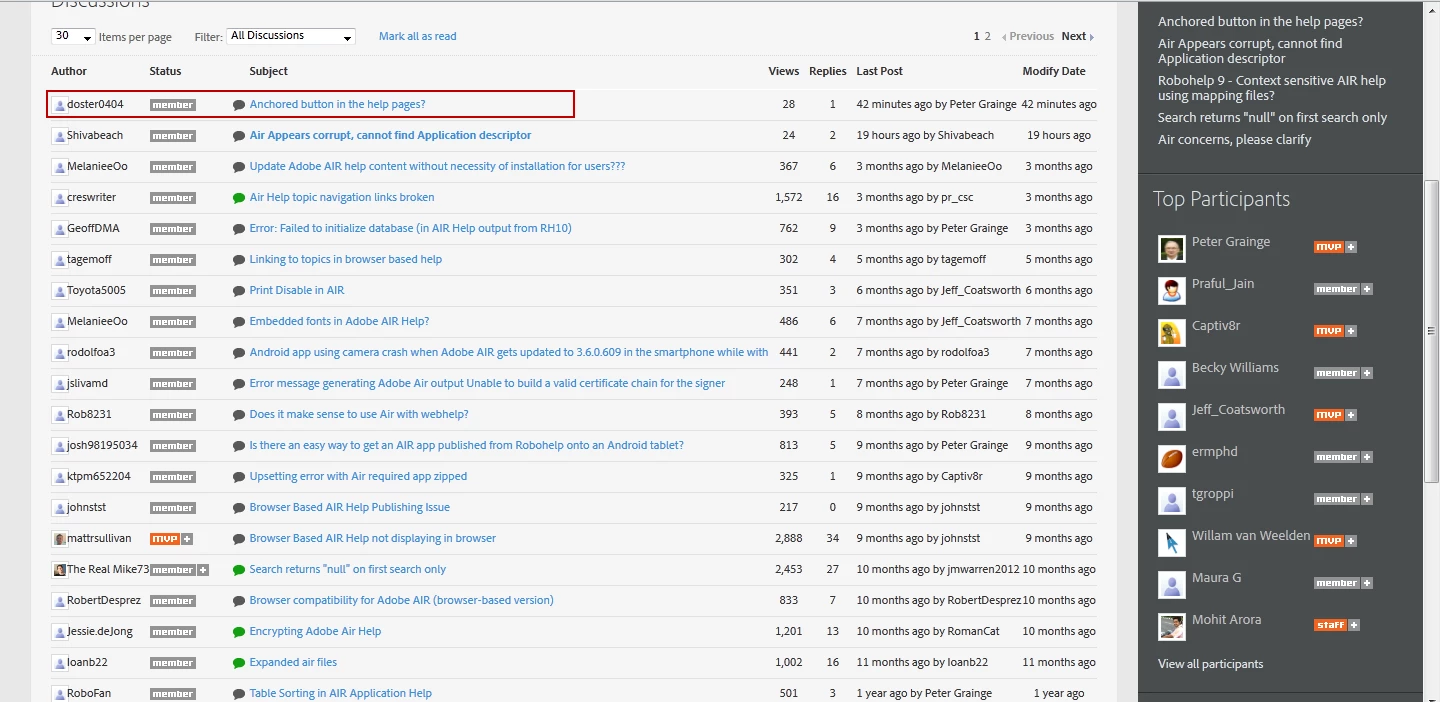Sort by the Author column header

(69, 71)
